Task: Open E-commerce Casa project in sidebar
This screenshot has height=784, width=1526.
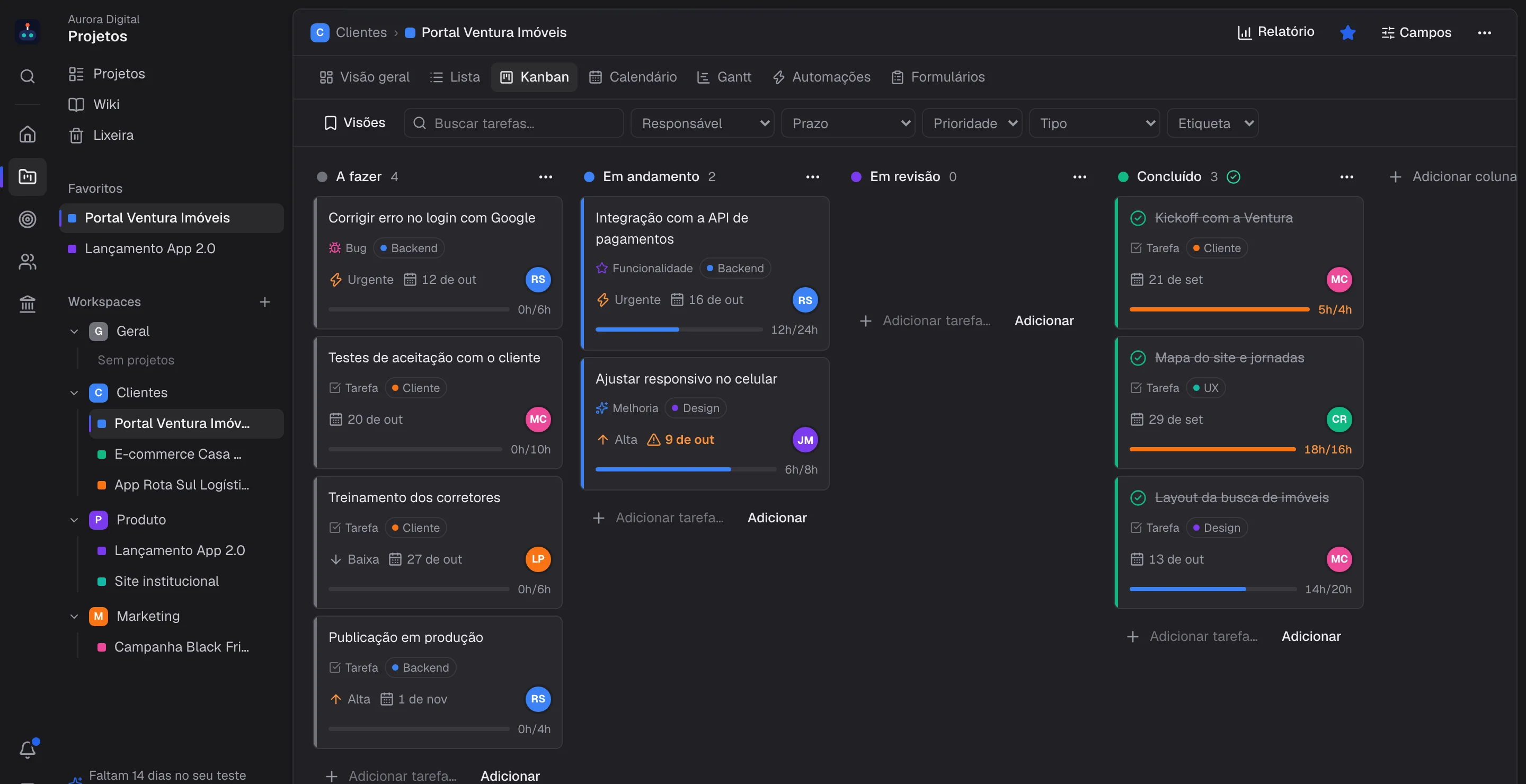Action: tap(186, 454)
